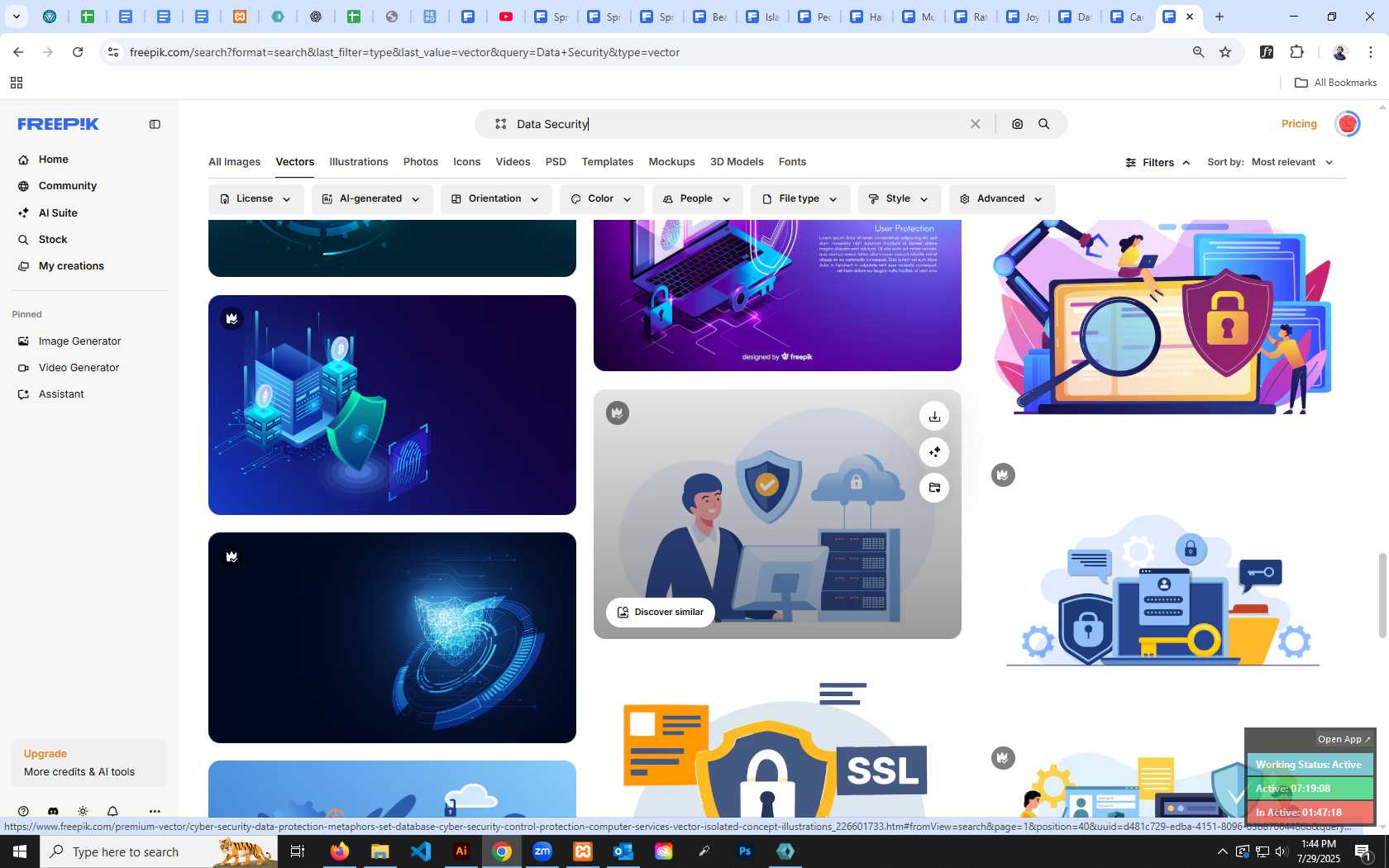Download the businessman security vector
The width and height of the screenshot is (1389, 868).
(x=934, y=417)
